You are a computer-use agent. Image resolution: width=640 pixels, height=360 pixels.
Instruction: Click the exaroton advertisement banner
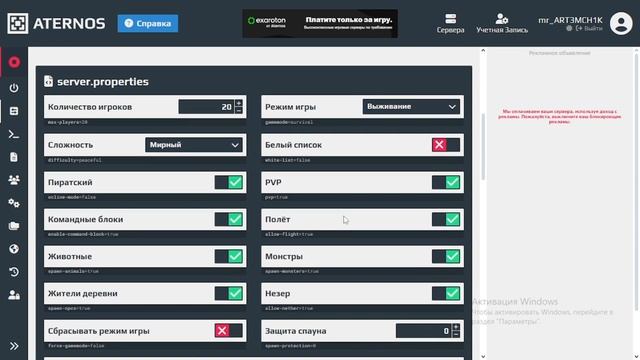(320, 24)
